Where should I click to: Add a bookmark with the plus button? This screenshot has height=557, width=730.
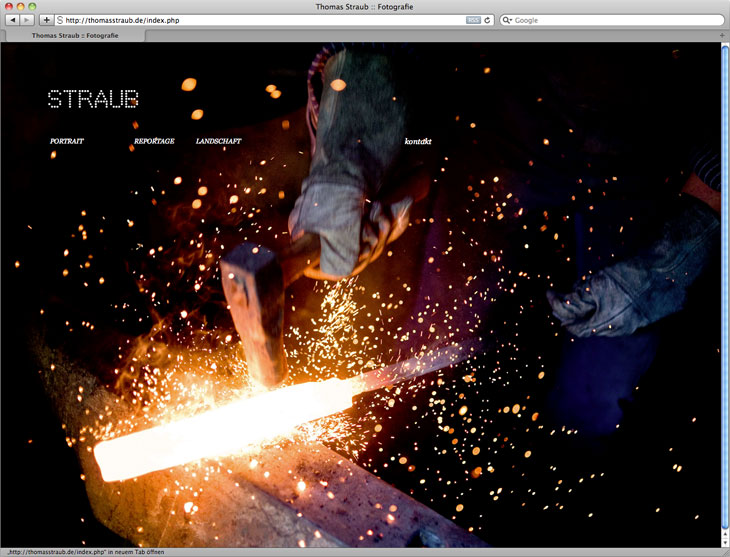click(x=46, y=20)
